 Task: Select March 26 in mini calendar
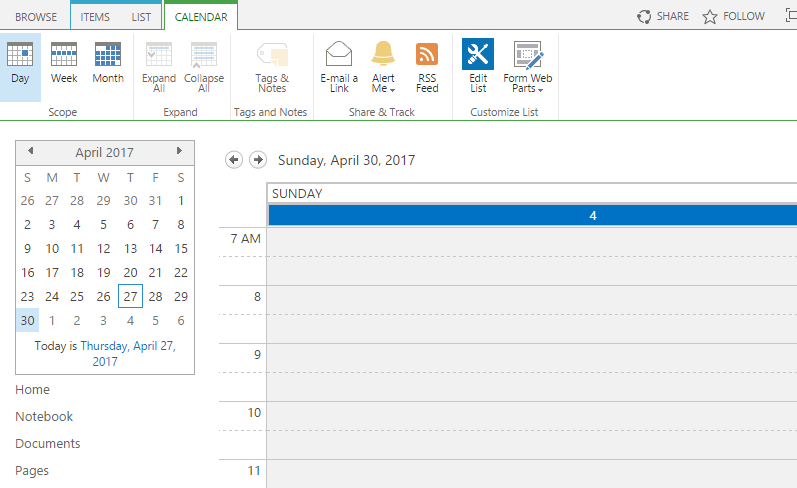pyautogui.click(x=27, y=201)
